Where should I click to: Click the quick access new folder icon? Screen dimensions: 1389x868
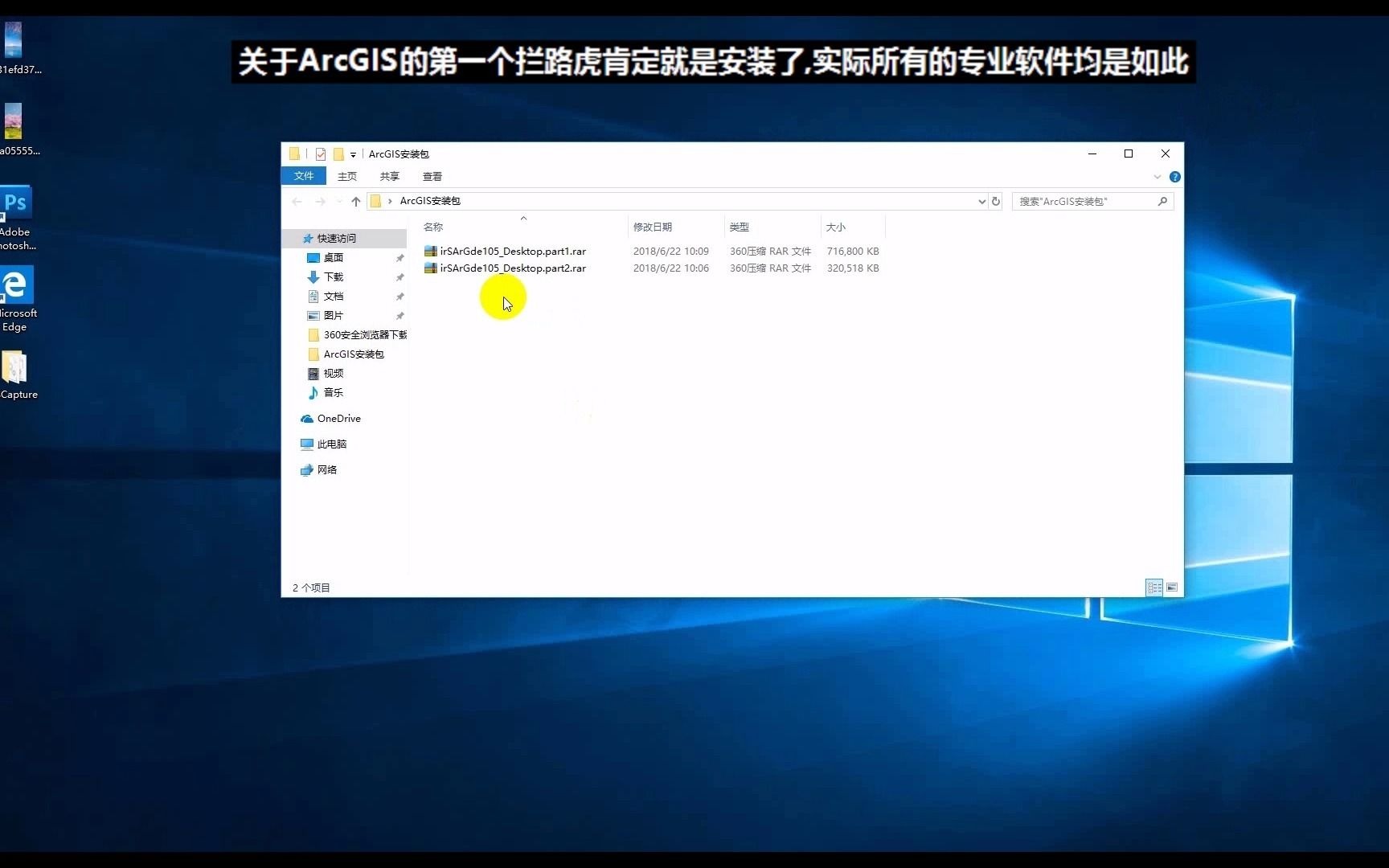coord(338,154)
